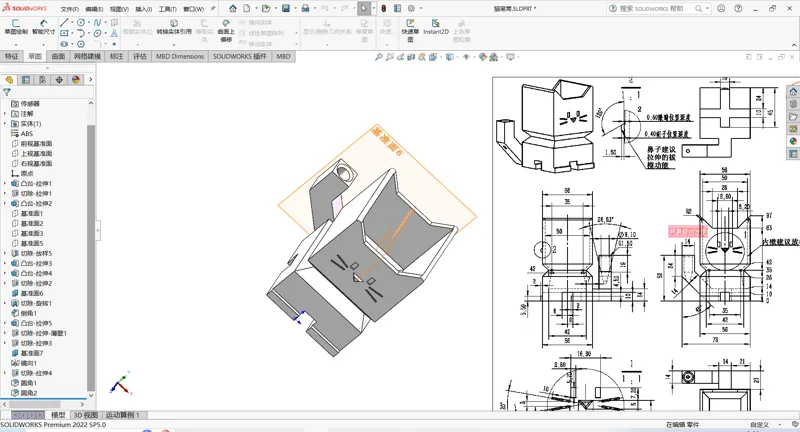The image size is (800, 432).
Task: Open the DisplayManager color ball tab
Action: point(76,80)
